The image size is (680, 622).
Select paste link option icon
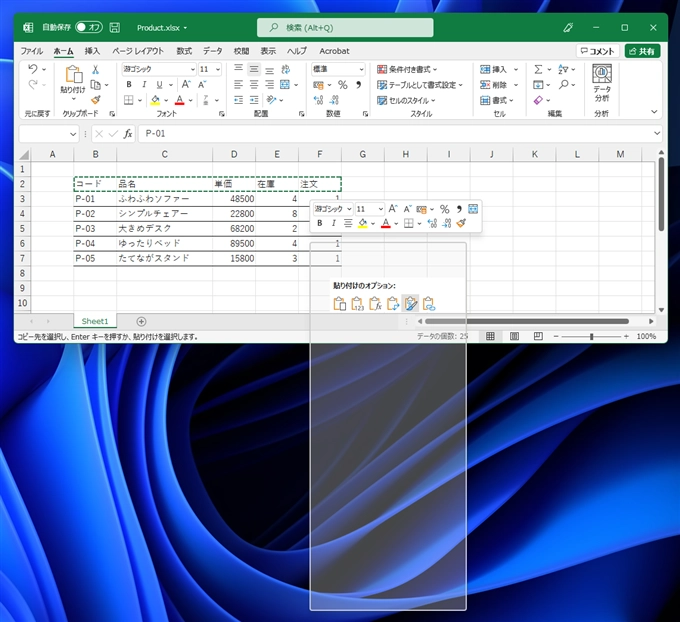428,304
